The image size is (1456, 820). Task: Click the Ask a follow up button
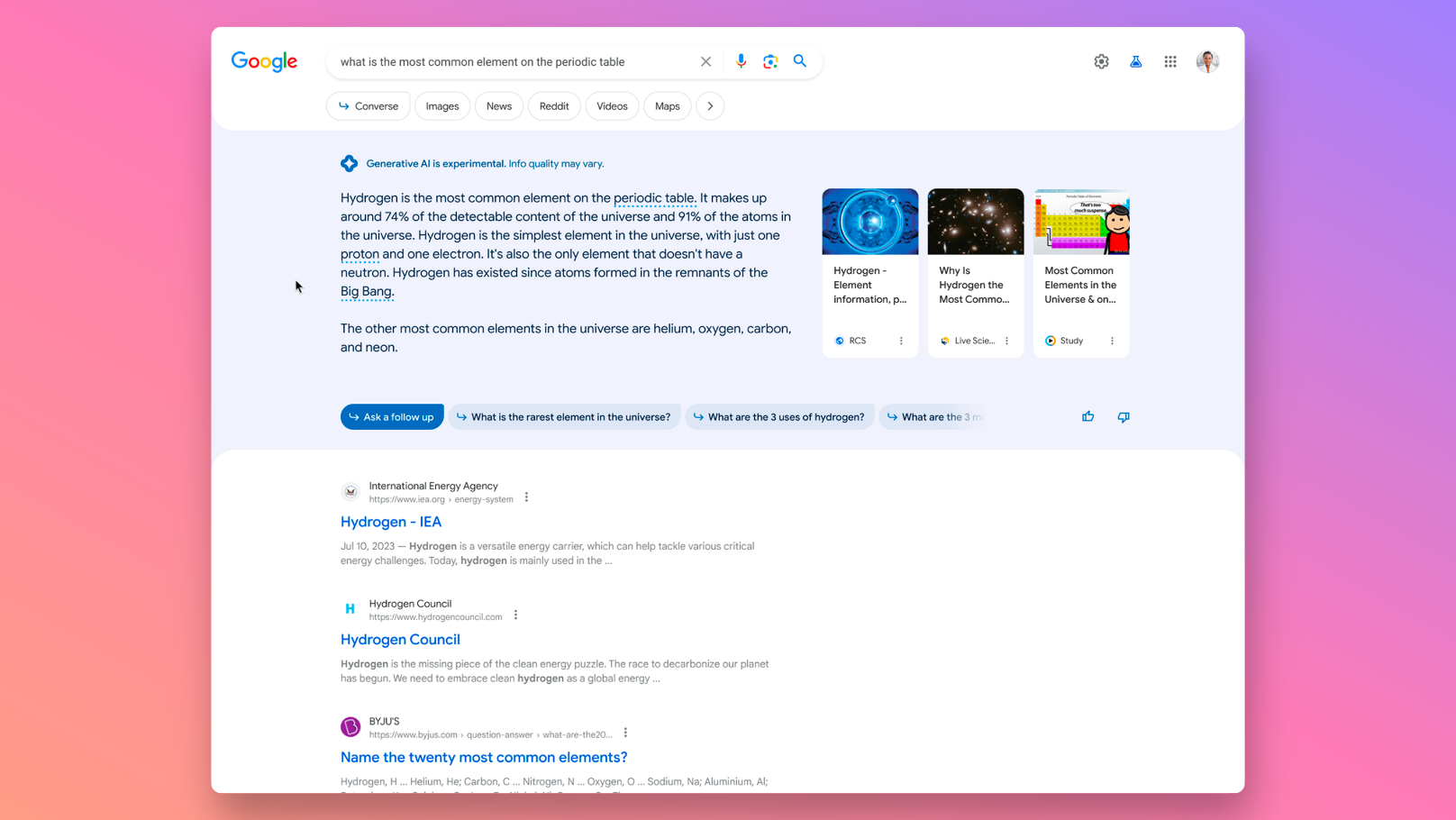tap(392, 416)
